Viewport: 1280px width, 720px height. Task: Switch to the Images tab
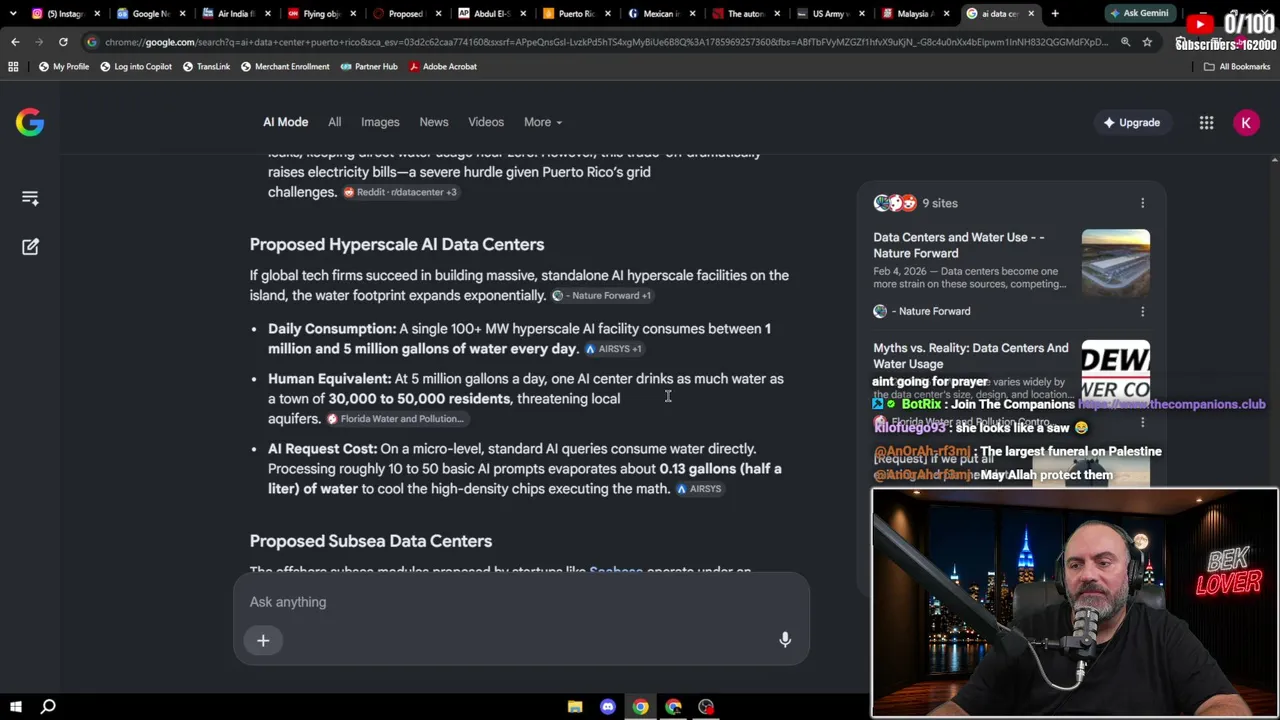point(380,122)
